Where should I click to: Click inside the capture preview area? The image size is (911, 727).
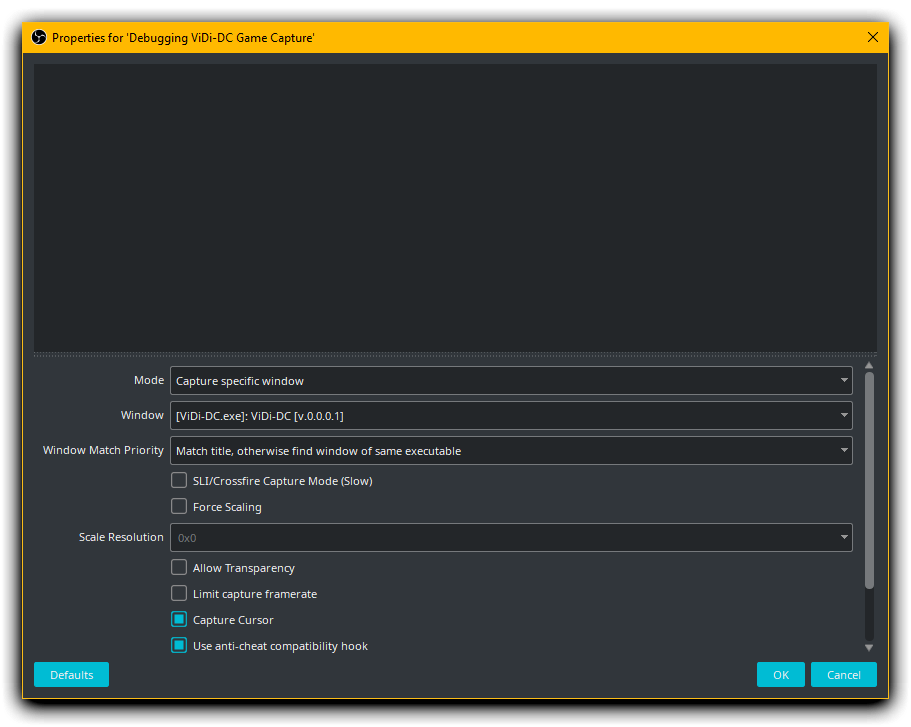pos(455,205)
